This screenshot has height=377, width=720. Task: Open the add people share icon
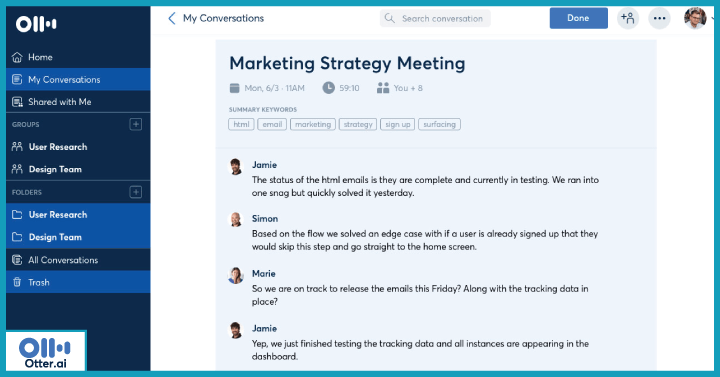[x=628, y=18]
